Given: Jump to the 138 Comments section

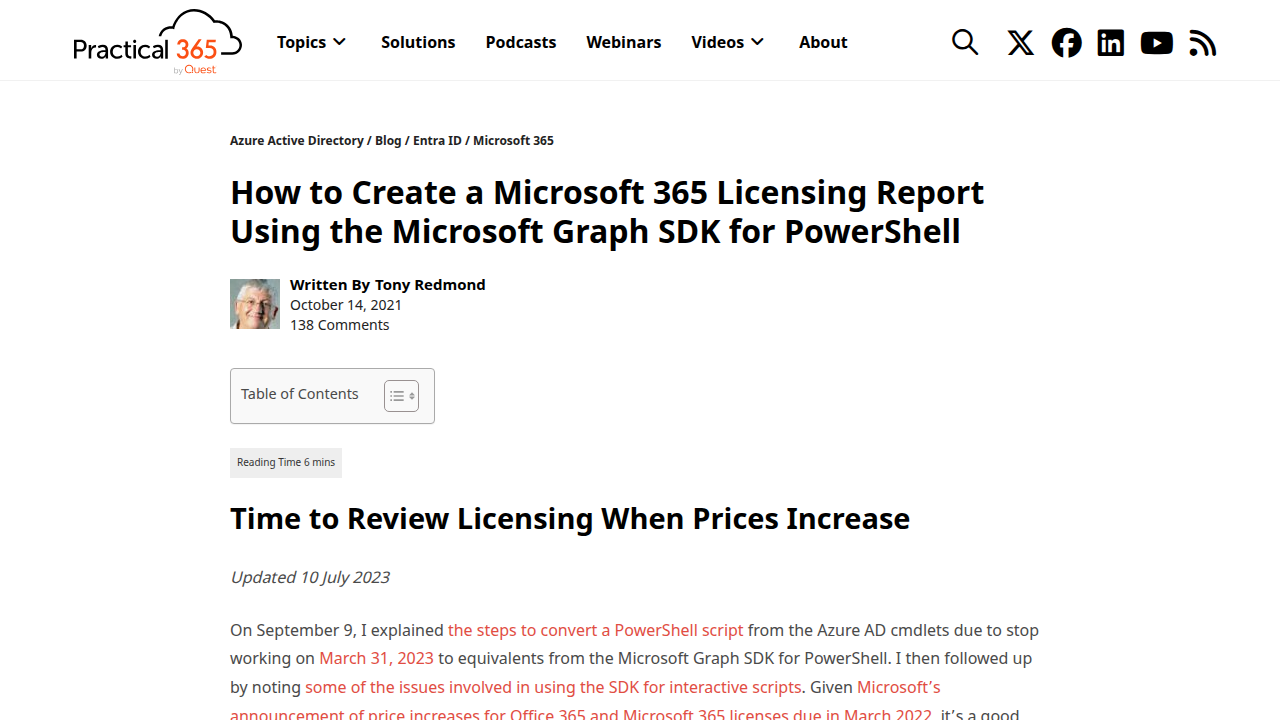Looking at the screenshot, I should [339, 325].
